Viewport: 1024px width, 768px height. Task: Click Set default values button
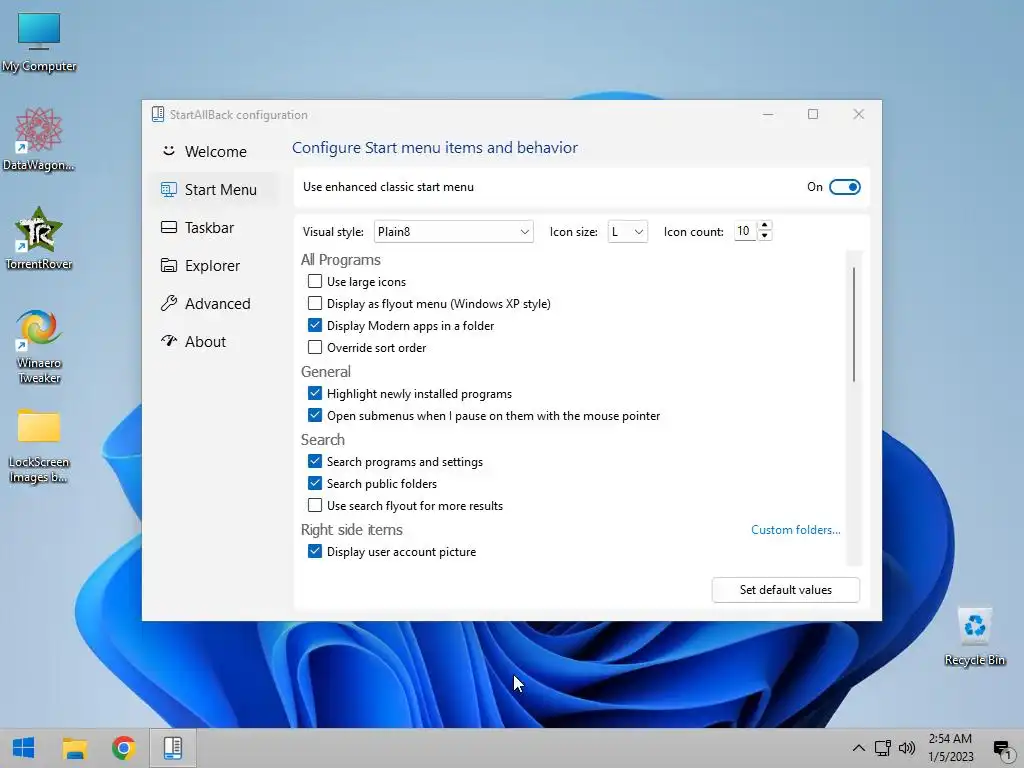coord(786,590)
